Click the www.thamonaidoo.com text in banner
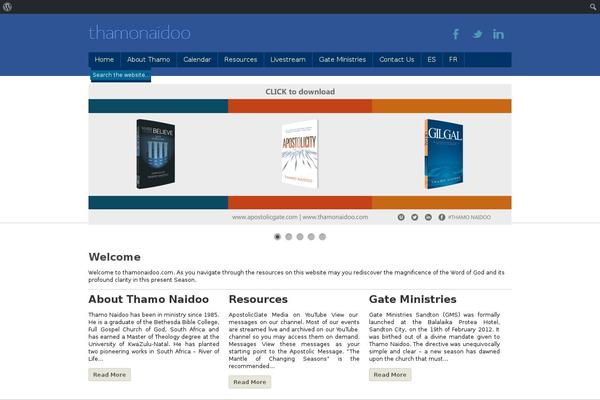The image size is (600, 400). tap(335, 217)
